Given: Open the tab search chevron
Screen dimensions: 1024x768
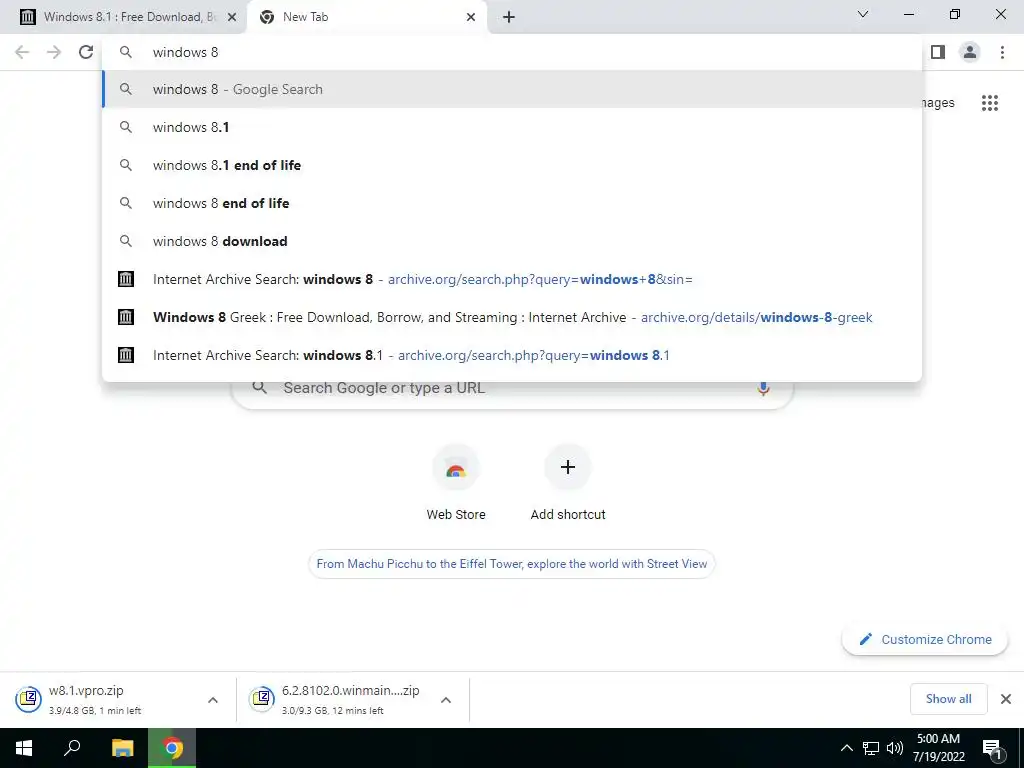Looking at the screenshot, I should click(863, 14).
